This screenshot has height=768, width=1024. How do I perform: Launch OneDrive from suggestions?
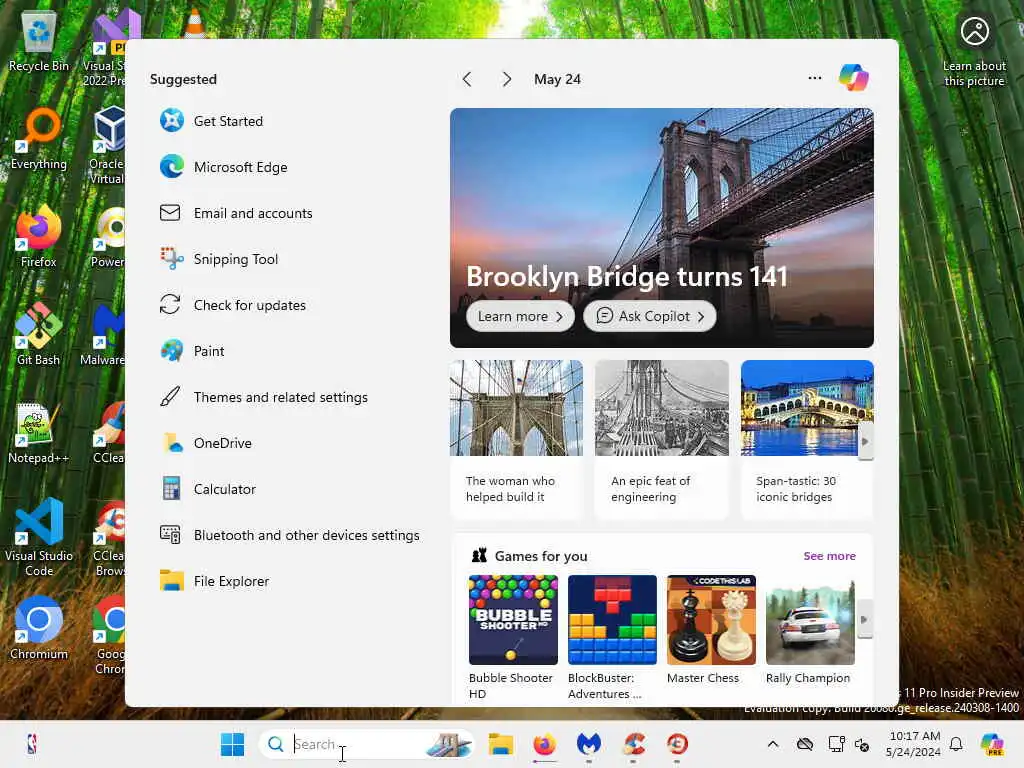click(x=206, y=443)
